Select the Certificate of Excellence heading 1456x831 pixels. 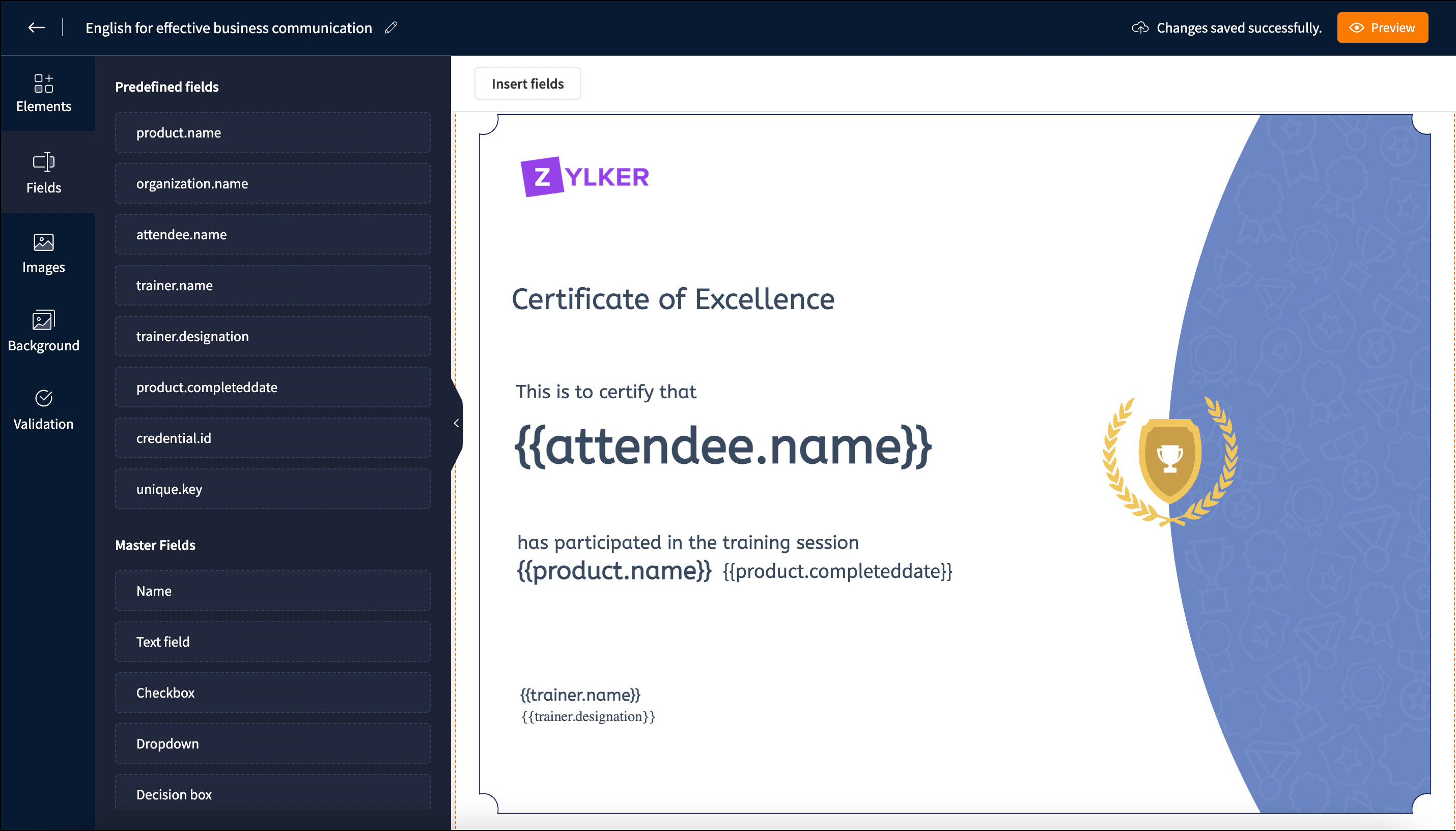(x=673, y=299)
